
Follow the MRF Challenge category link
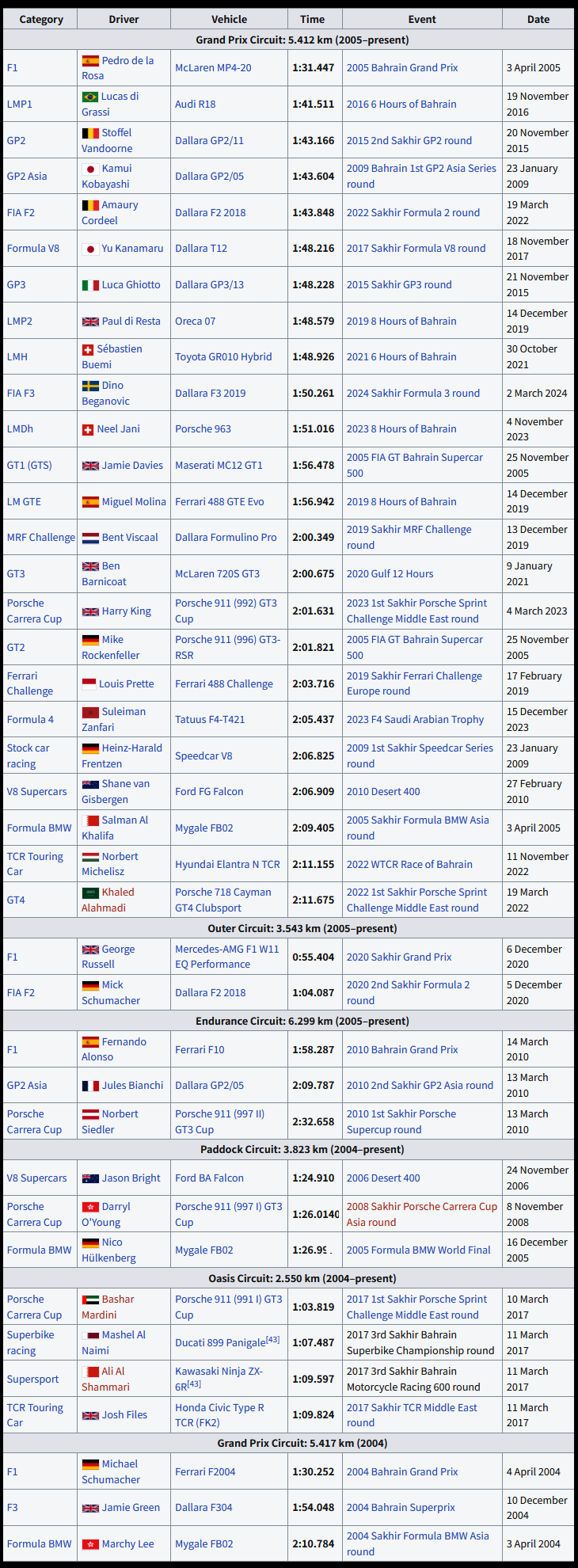pyautogui.click(x=41, y=538)
